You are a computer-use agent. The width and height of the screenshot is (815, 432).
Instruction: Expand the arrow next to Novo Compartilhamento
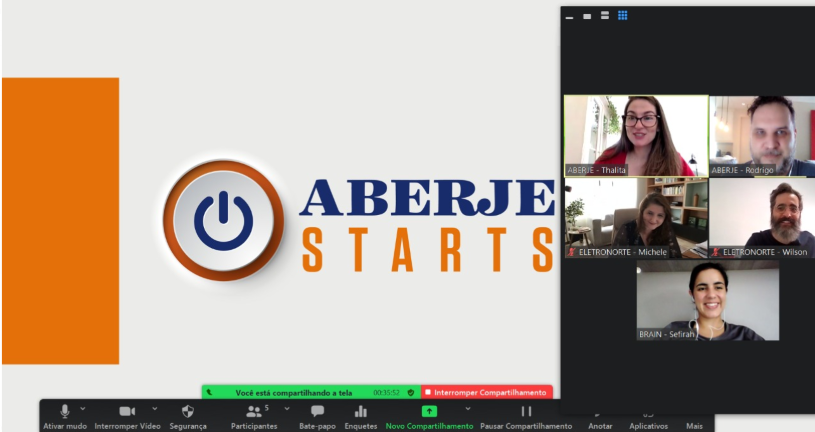[x=467, y=408]
